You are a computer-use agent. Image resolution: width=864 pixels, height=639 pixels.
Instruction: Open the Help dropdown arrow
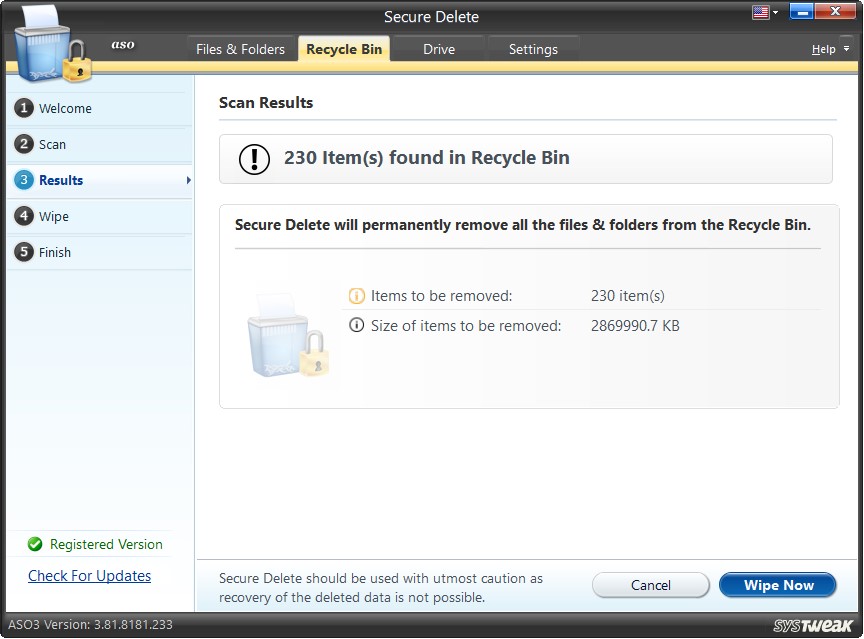(x=844, y=48)
